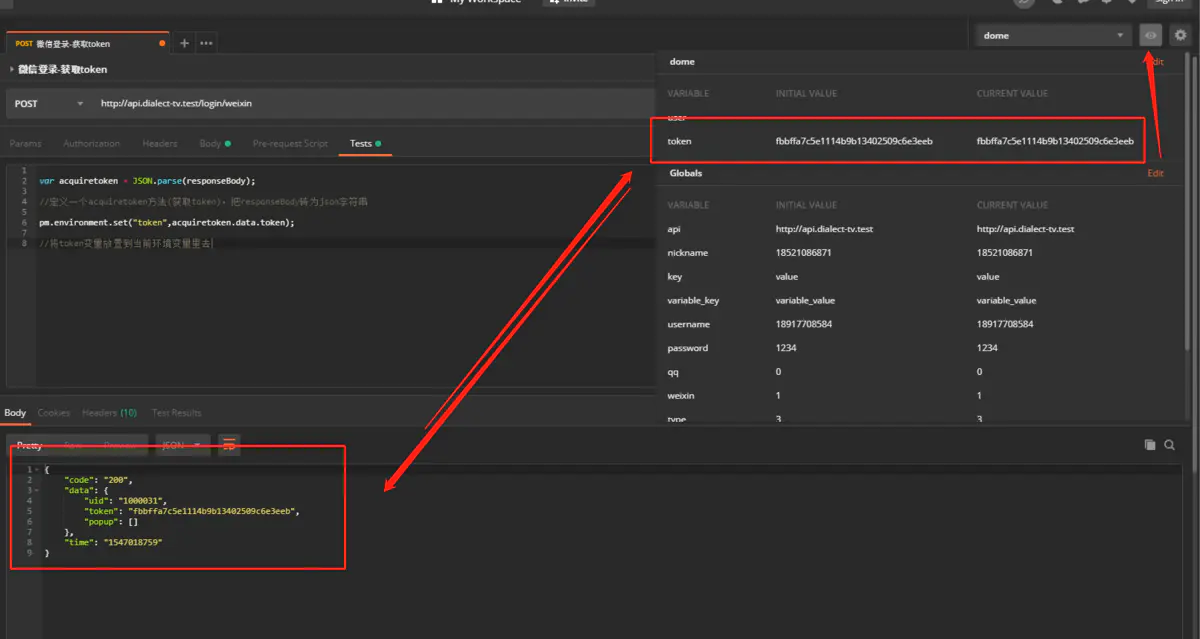Screen dimensions: 1200x639
Task: Click the "token" line in response body
Action: [x=192, y=511]
